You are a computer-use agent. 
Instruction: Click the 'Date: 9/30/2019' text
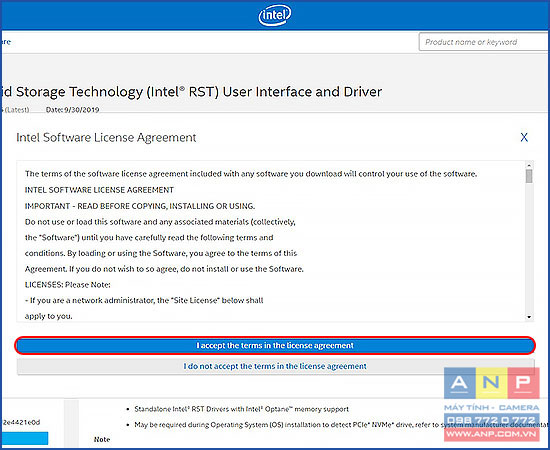click(73, 110)
